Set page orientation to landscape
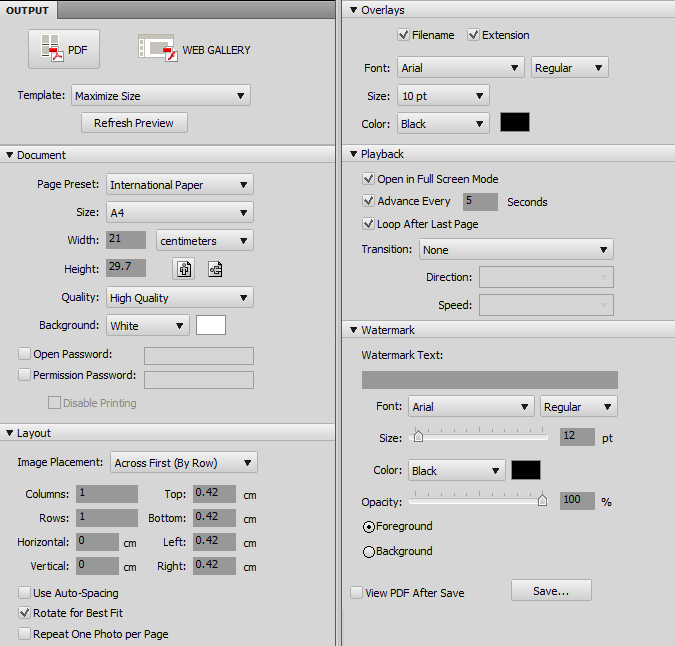This screenshot has height=646, width=675. coord(215,269)
